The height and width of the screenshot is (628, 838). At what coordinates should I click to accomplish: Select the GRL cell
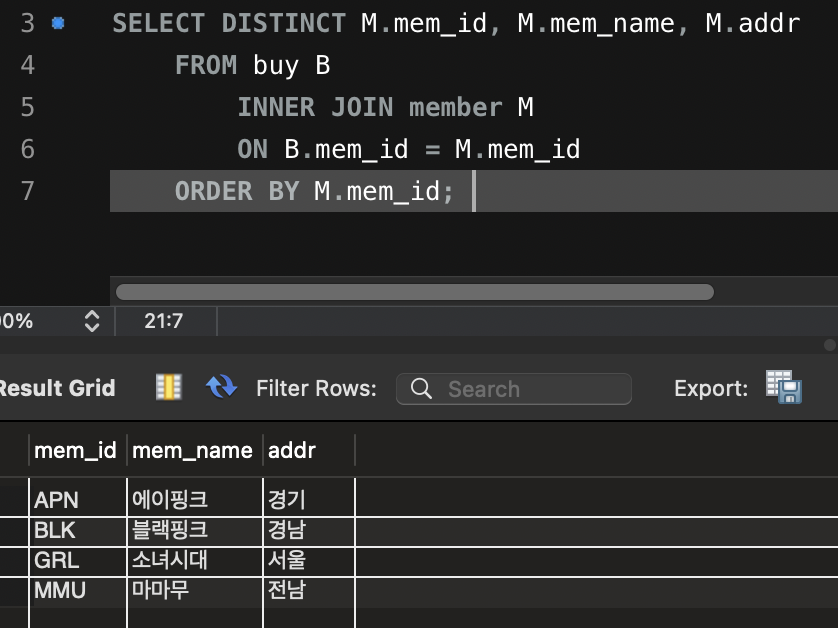click(x=77, y=561)
